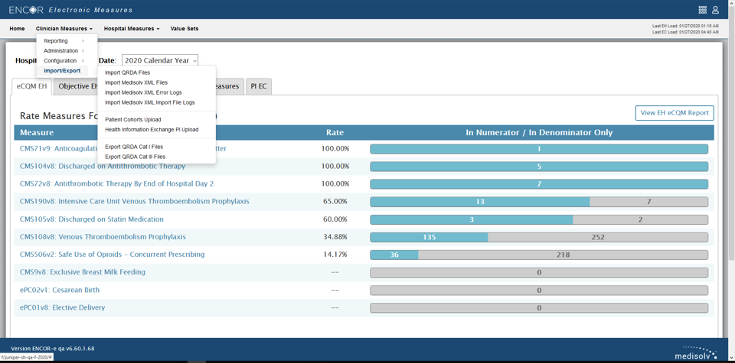The height and width of the screenshot is (363, 735).
Task: Click the Measure column header
Action: point(37,133)
